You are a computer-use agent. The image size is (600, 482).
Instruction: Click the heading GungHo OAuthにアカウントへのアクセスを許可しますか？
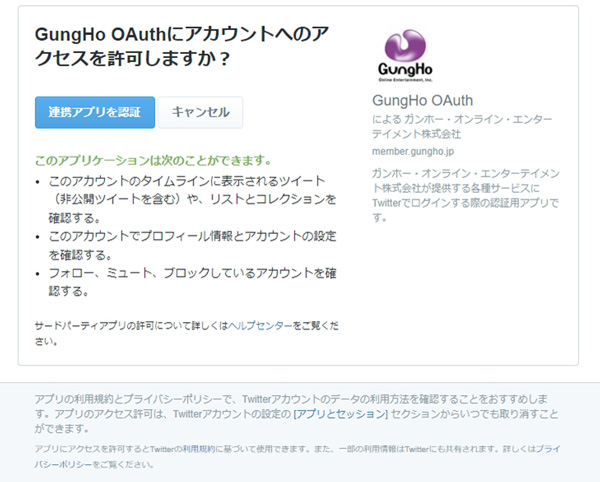click(x=182, y=46)
